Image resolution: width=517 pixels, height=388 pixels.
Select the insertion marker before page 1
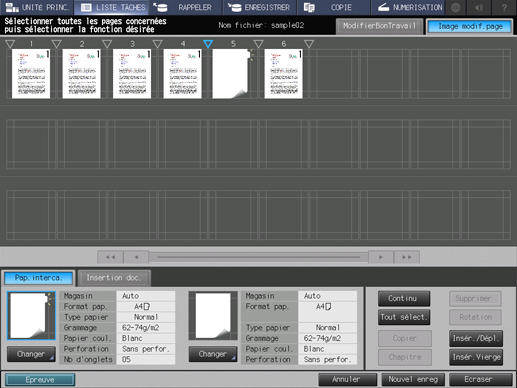click(10, 44)
